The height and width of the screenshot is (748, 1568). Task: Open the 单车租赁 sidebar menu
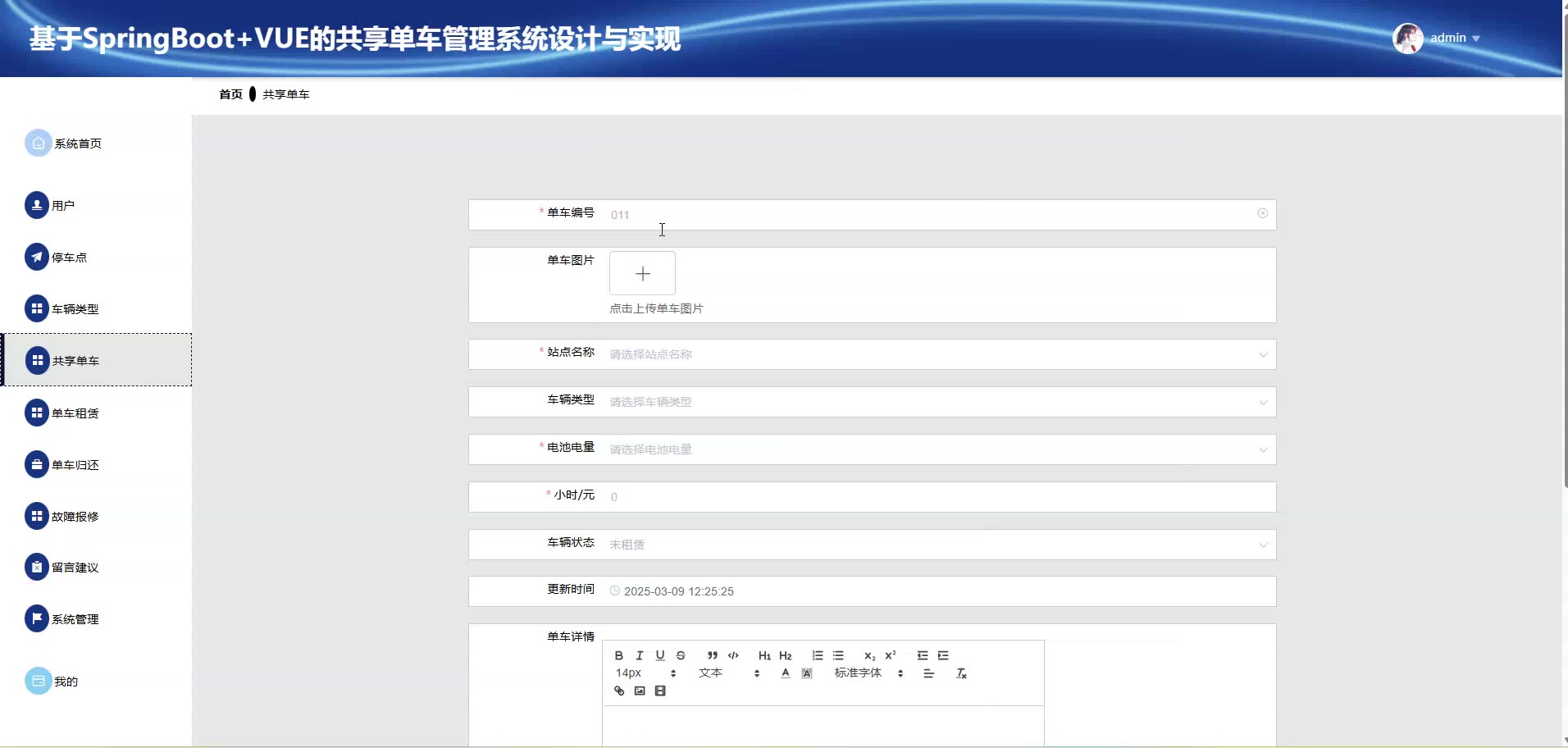(x=96, y=413)
